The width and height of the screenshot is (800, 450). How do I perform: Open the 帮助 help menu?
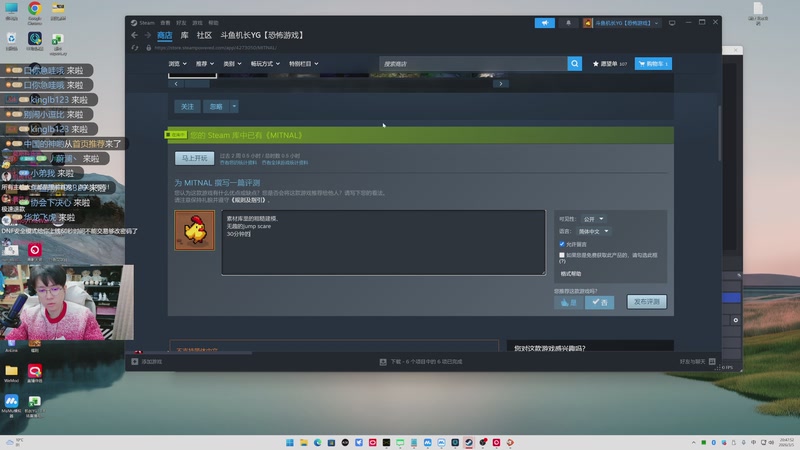[x=213, y=23]
